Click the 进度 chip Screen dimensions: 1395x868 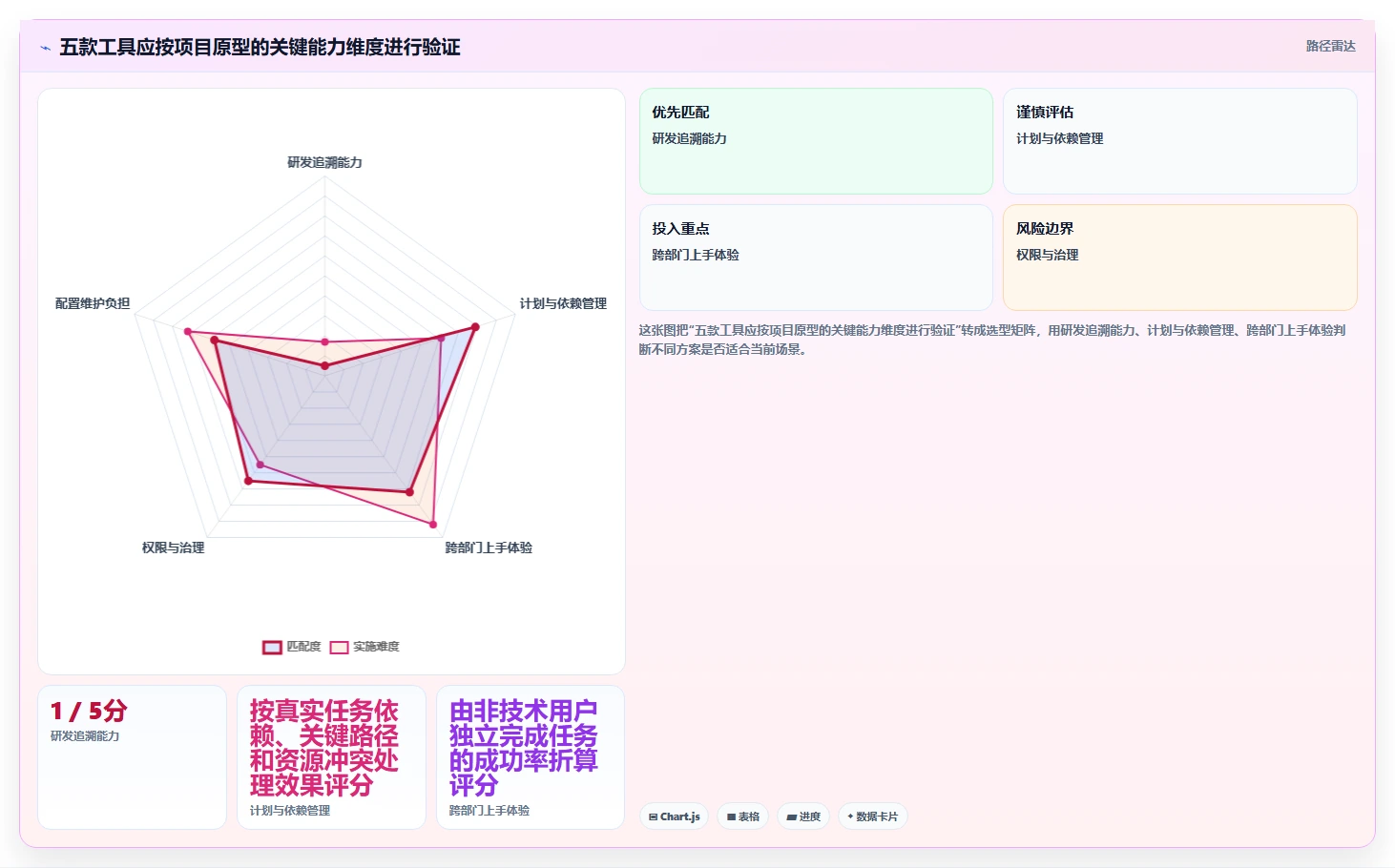tap(803, 816)
